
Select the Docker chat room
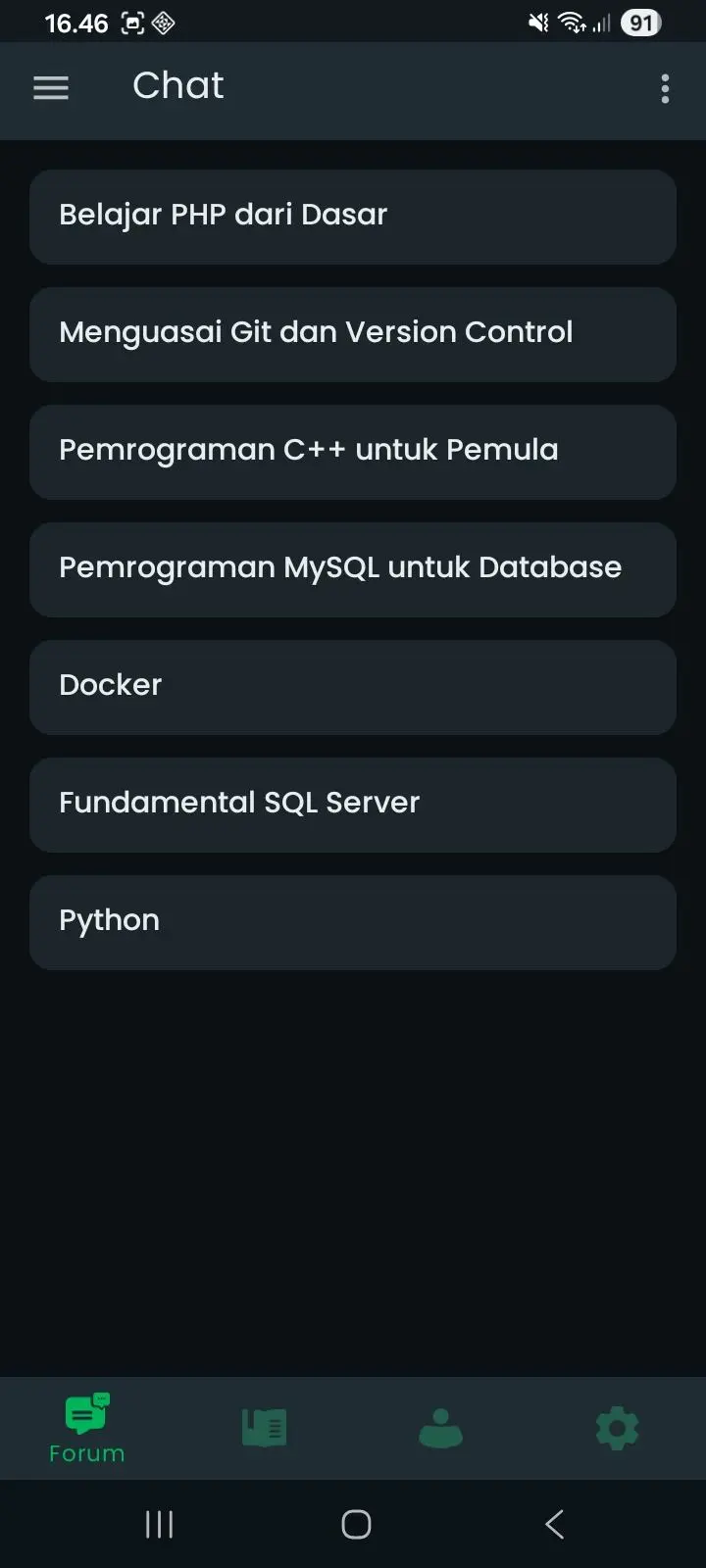tap(353, 687)
